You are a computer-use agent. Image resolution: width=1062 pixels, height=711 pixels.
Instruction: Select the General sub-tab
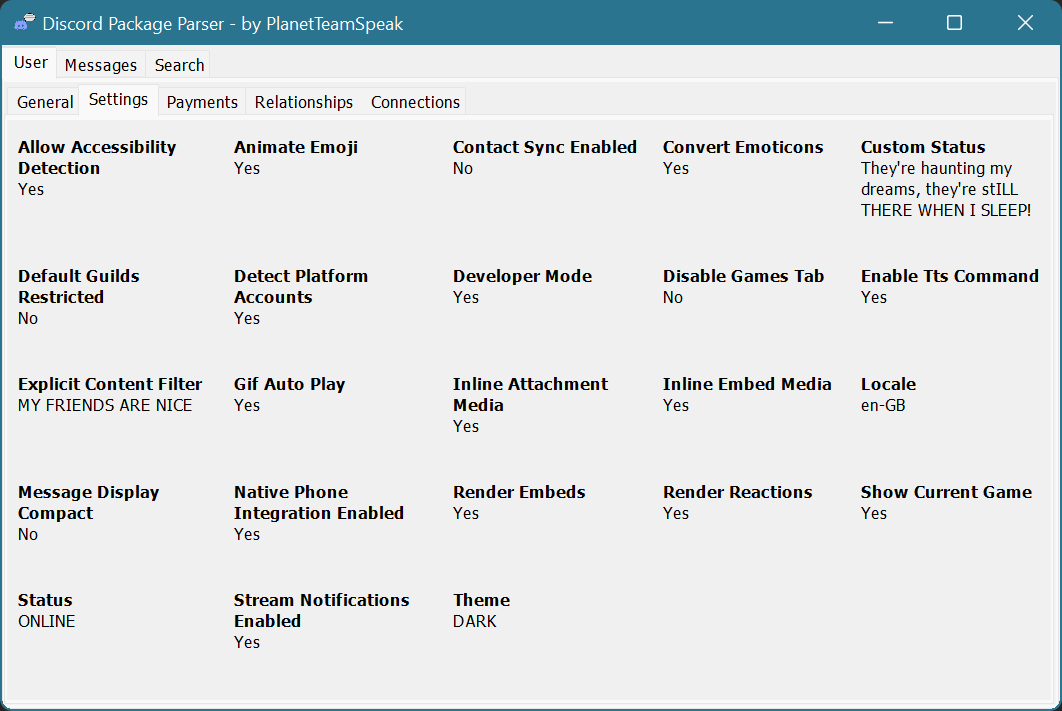click(45, 102)
